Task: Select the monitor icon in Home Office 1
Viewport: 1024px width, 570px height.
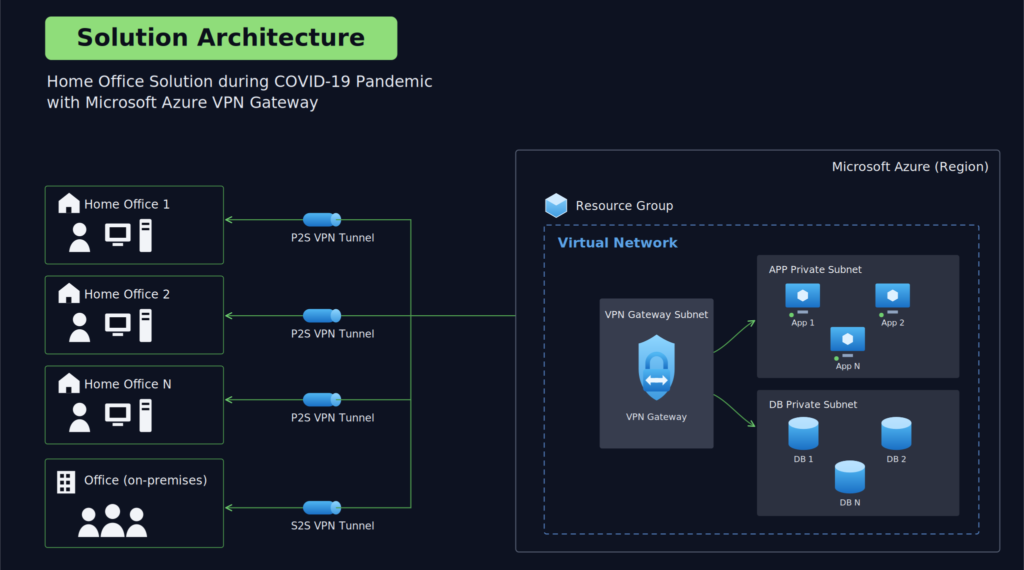Action: [118, 235]
